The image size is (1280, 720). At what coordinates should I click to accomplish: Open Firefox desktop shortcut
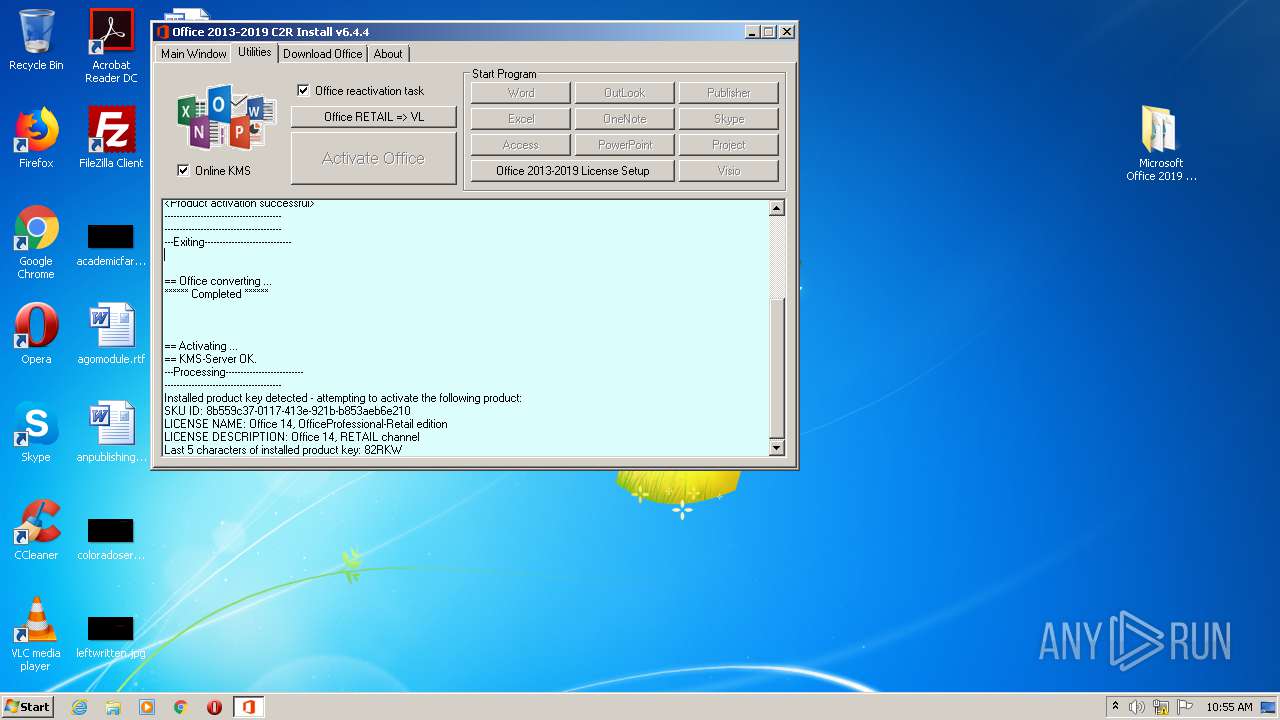(x=36, y=138)
